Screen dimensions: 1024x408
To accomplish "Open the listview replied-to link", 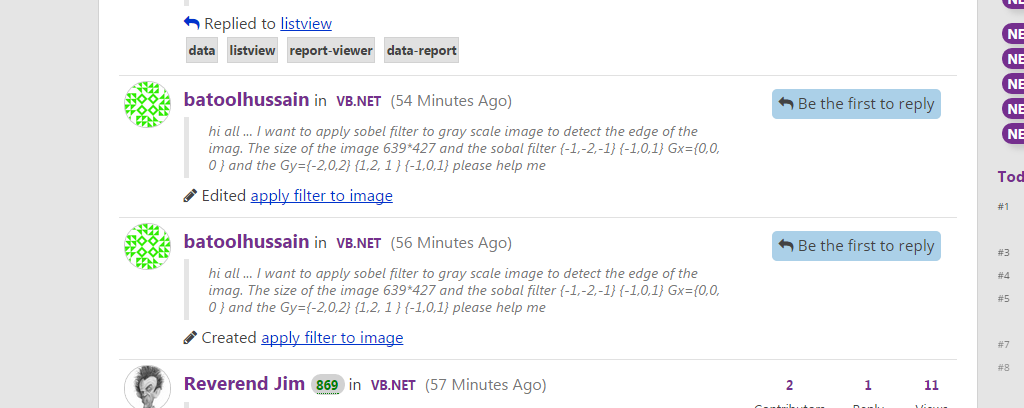I will (306, 24).
